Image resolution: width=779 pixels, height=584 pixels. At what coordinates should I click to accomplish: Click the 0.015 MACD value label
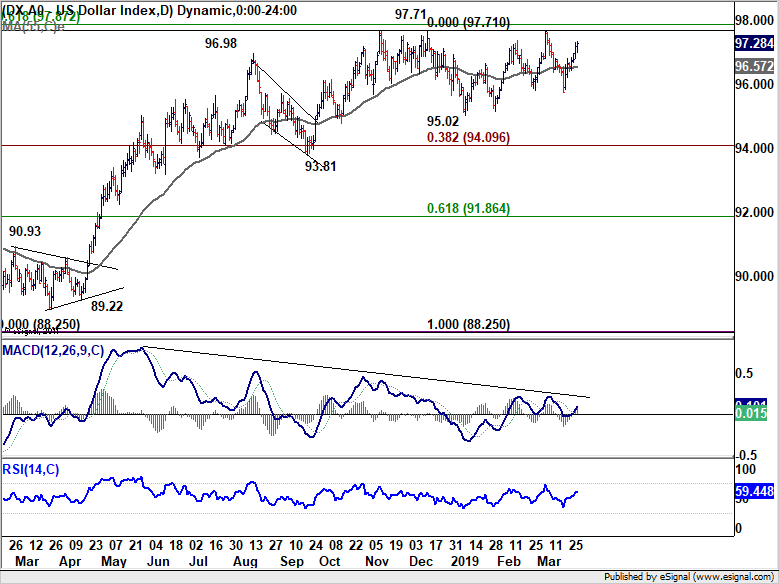point(751,414)
